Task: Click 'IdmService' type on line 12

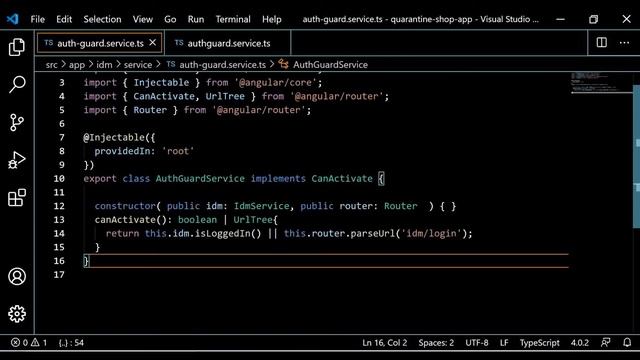Action: coord(261,206)
